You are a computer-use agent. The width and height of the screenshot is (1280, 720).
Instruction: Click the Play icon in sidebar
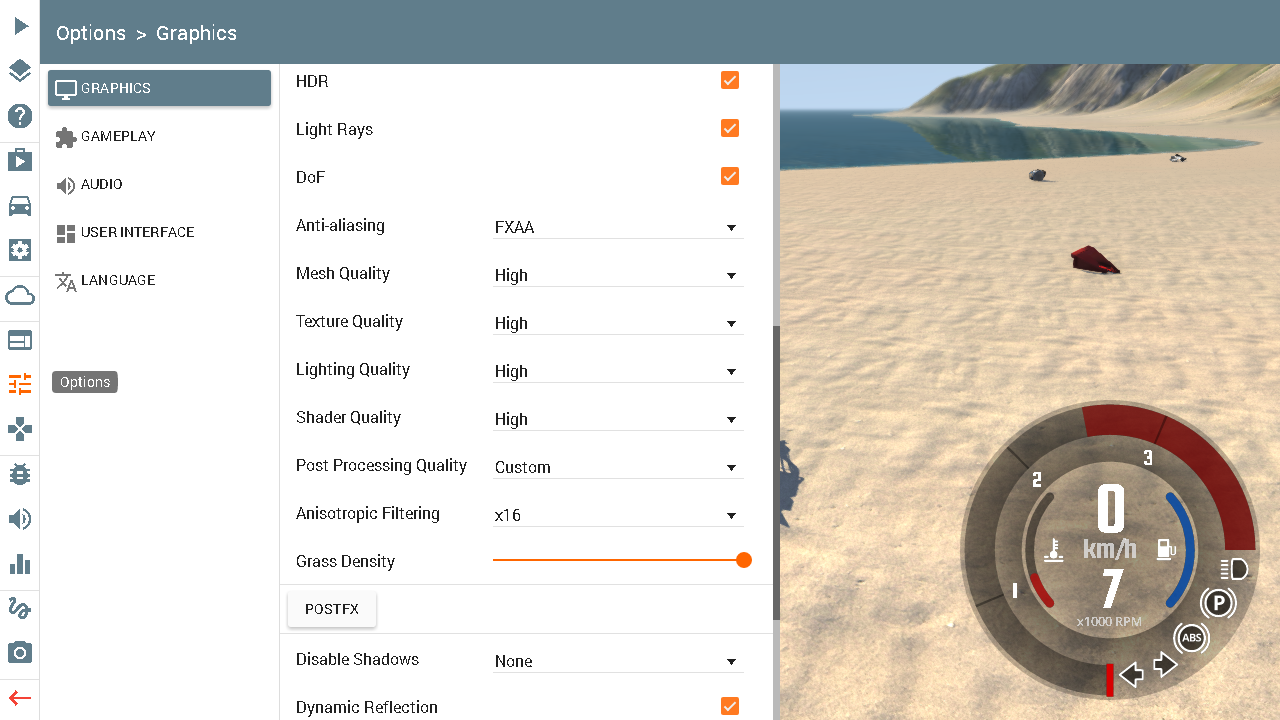[20, 26]
